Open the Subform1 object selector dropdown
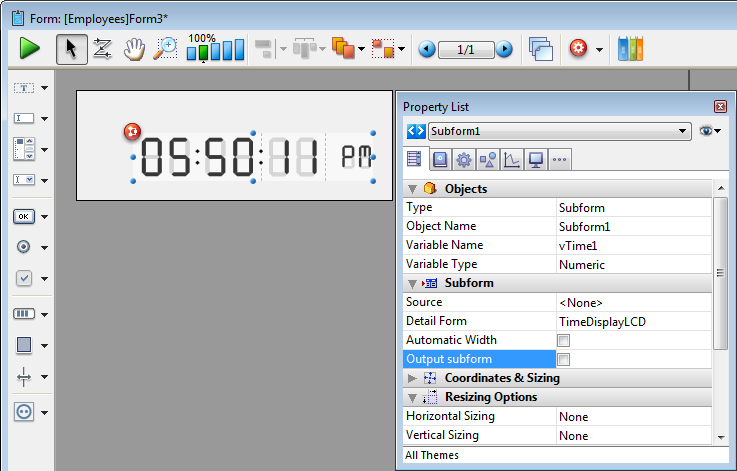The height and width of the screenshot is (471, 737). click(683, 131)
